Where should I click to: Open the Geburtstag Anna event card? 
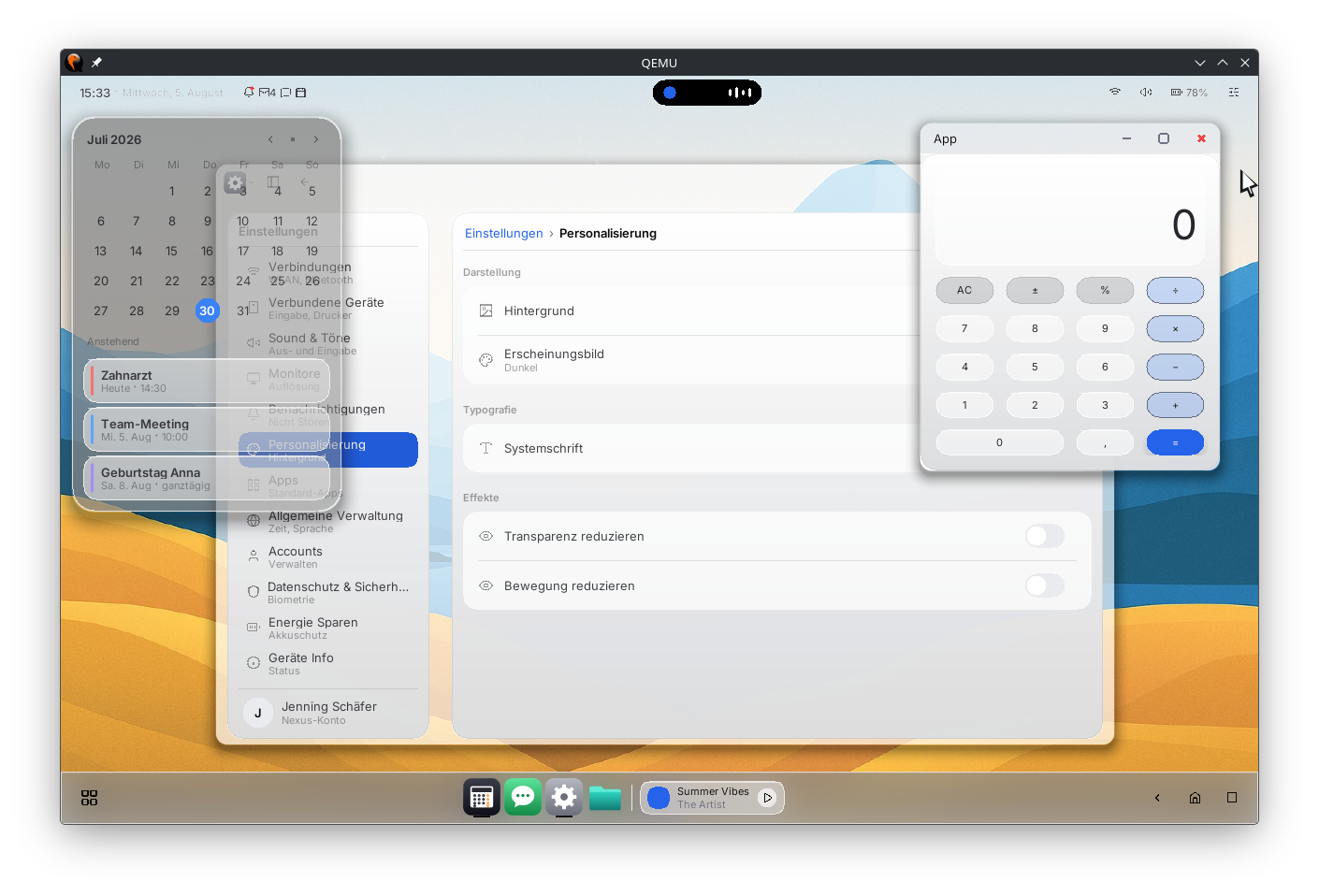click(207, 478)
